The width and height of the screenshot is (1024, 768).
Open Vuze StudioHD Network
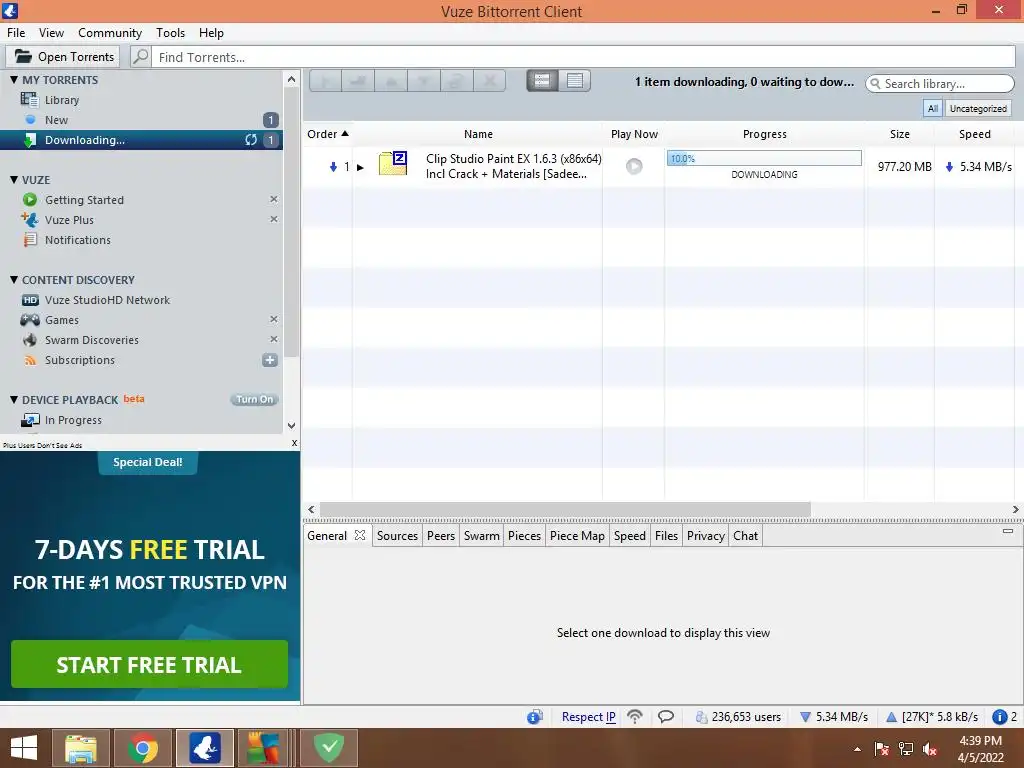(107, 300)
